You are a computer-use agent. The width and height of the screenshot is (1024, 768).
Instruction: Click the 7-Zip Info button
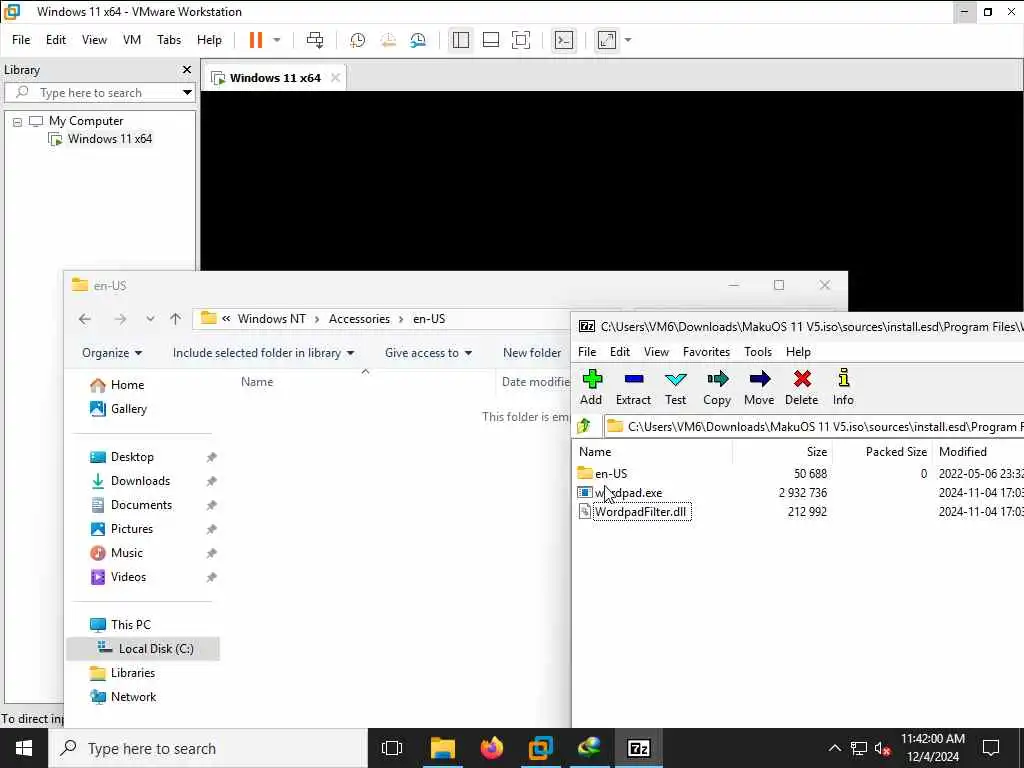[843, 387]
